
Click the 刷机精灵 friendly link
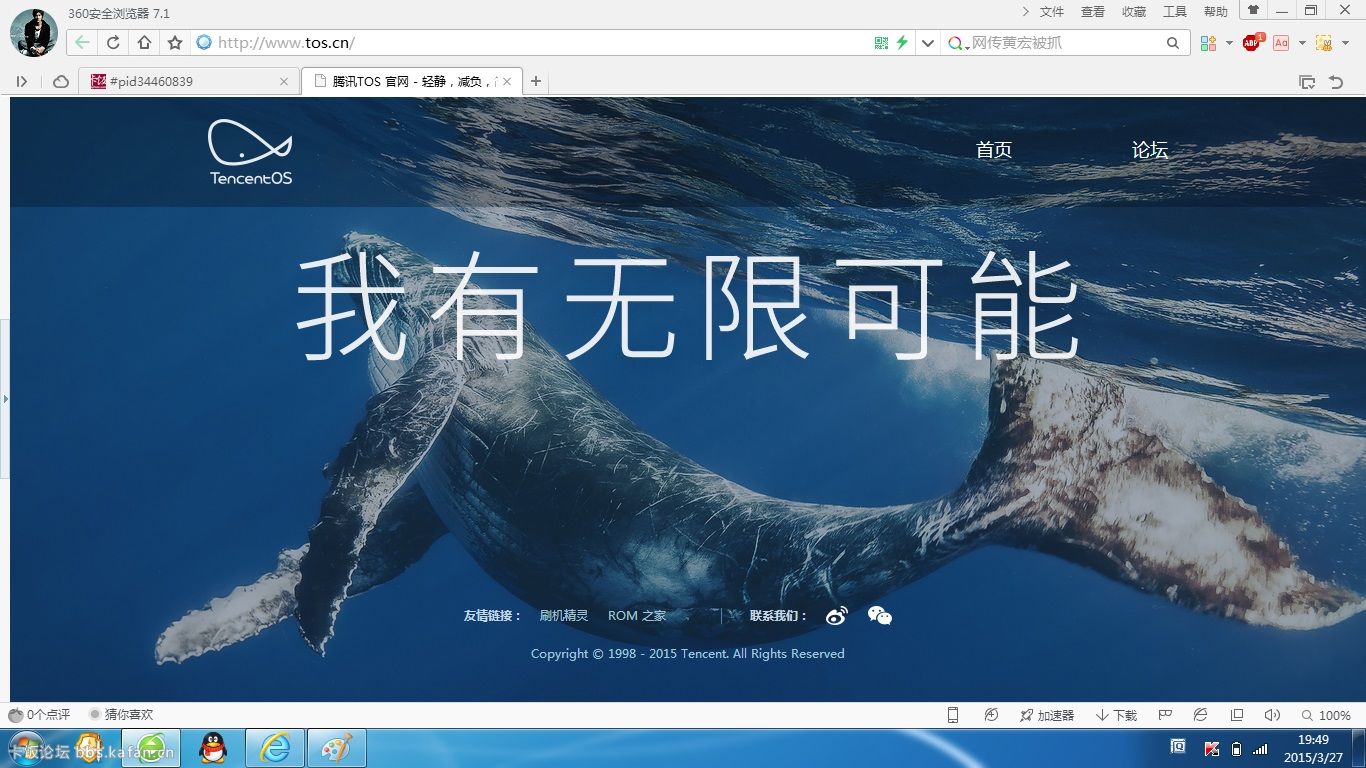[x=564, y=616]
